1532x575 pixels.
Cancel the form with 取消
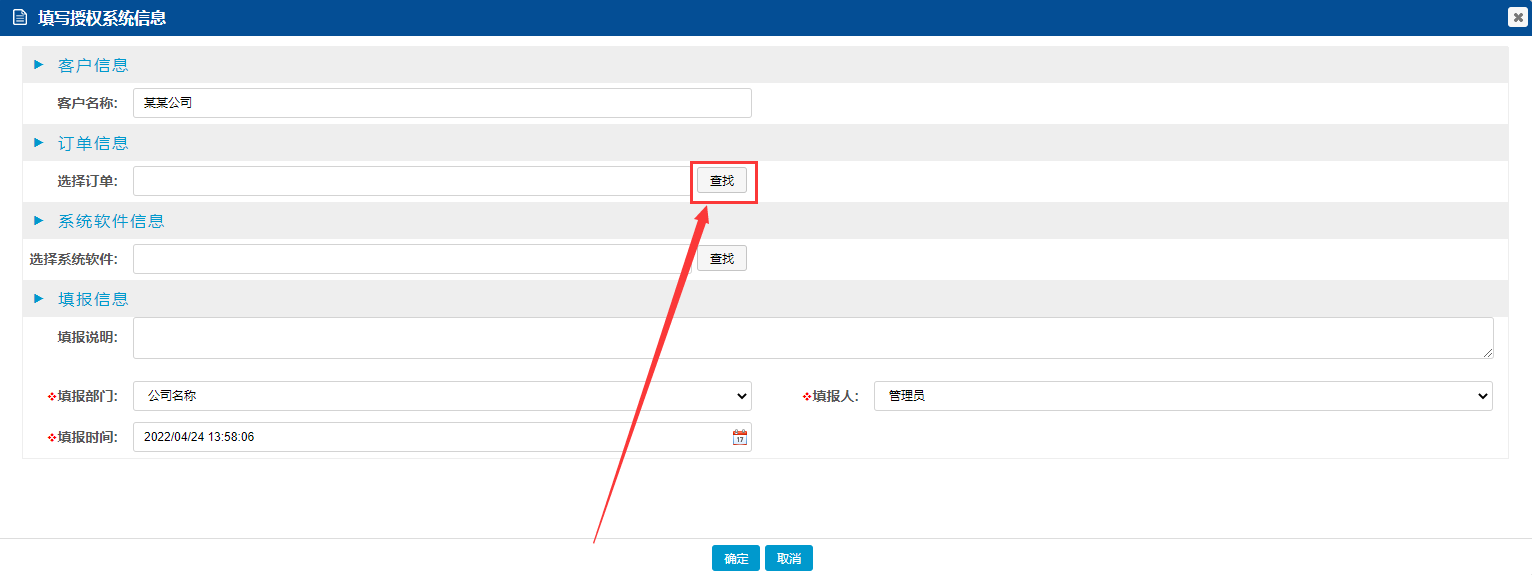789,559
